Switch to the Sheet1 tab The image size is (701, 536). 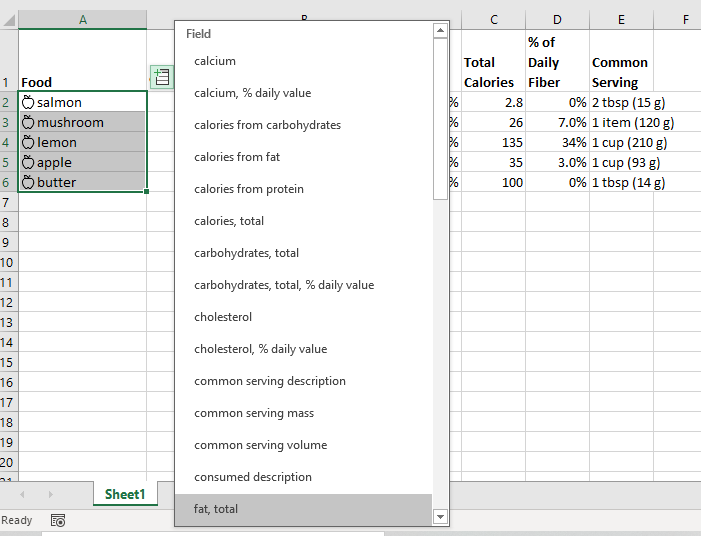pos(125,494)
